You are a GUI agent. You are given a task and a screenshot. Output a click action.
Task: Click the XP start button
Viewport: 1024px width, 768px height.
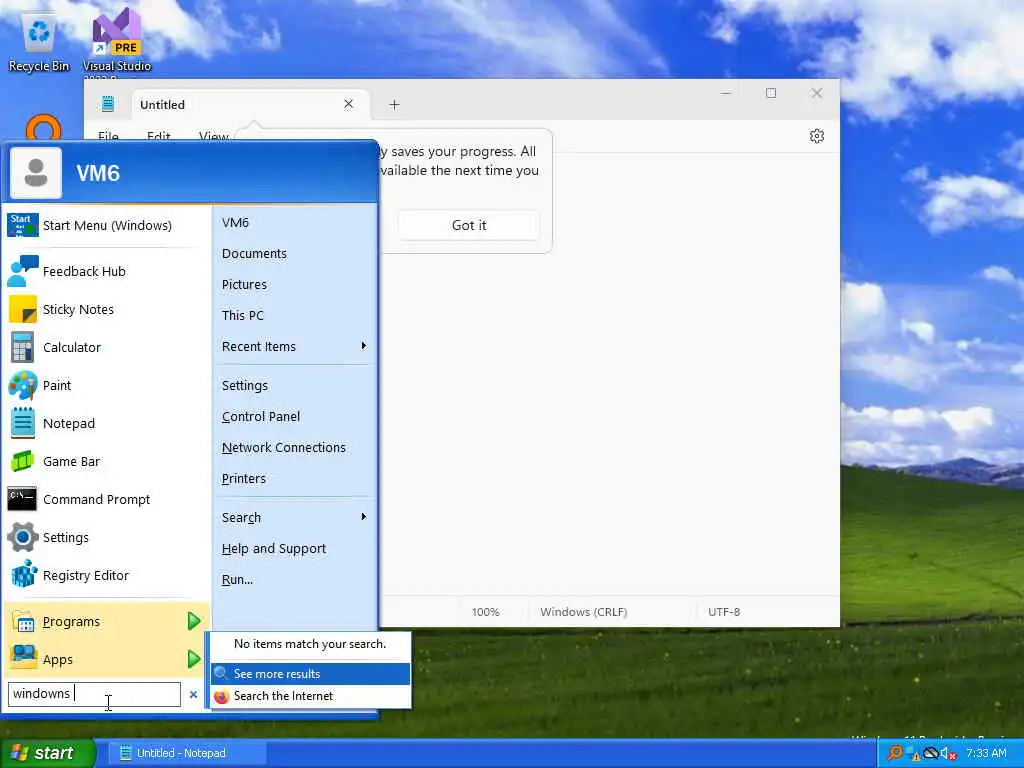(x=46, y=753)
